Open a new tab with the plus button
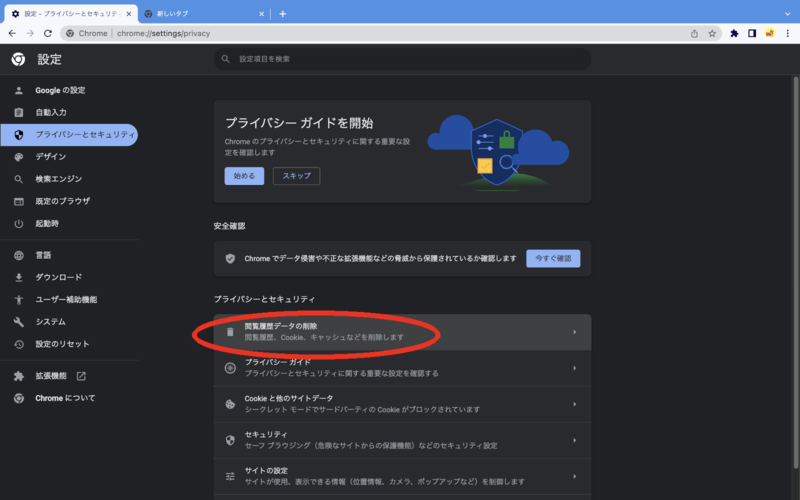 pyautogui.click(x=283, y=14)
